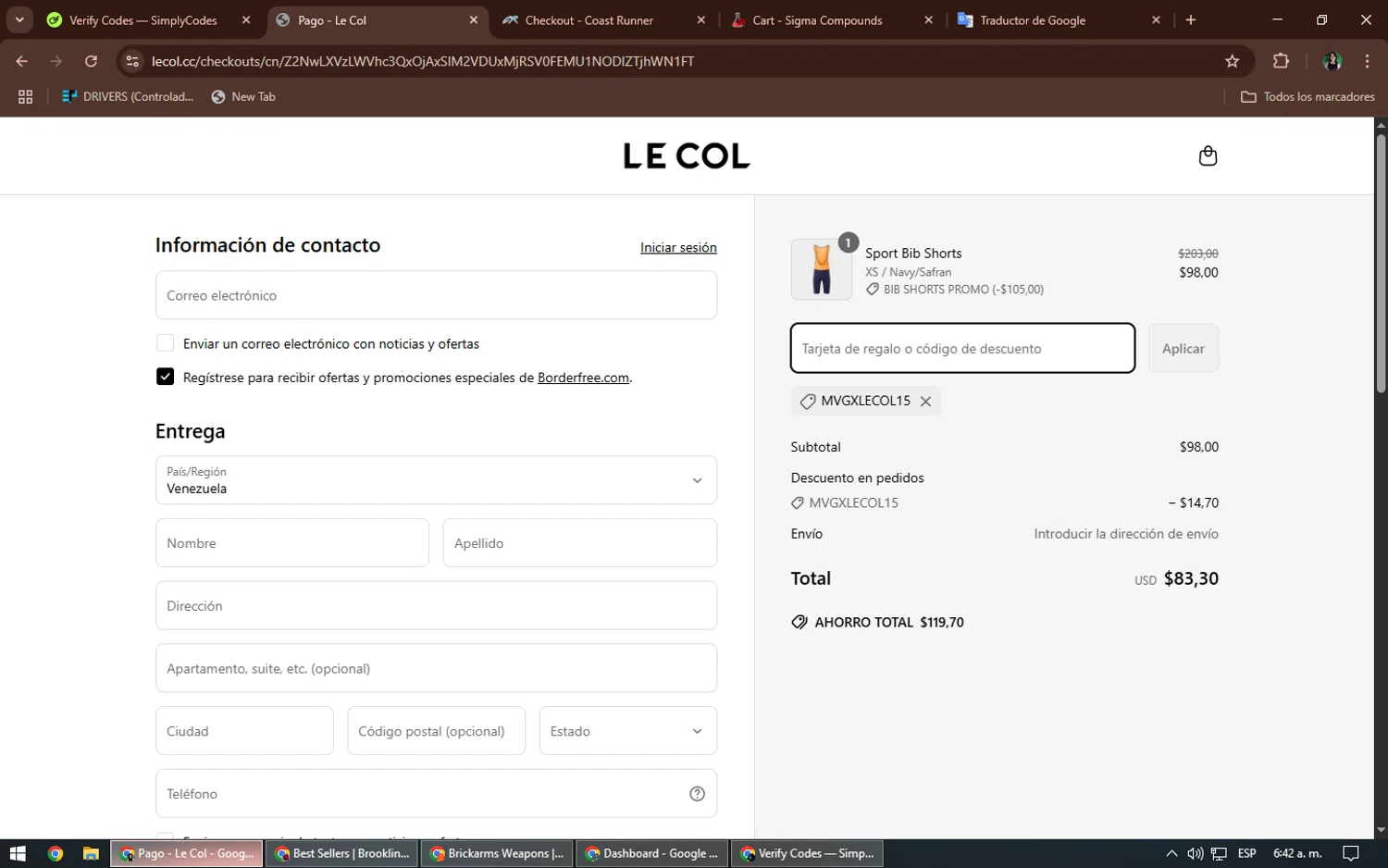The width and height of the screenshot is (1388, 868).
Task: Remove the MVGXLECOL15 discount code
Action: point(925,402)
